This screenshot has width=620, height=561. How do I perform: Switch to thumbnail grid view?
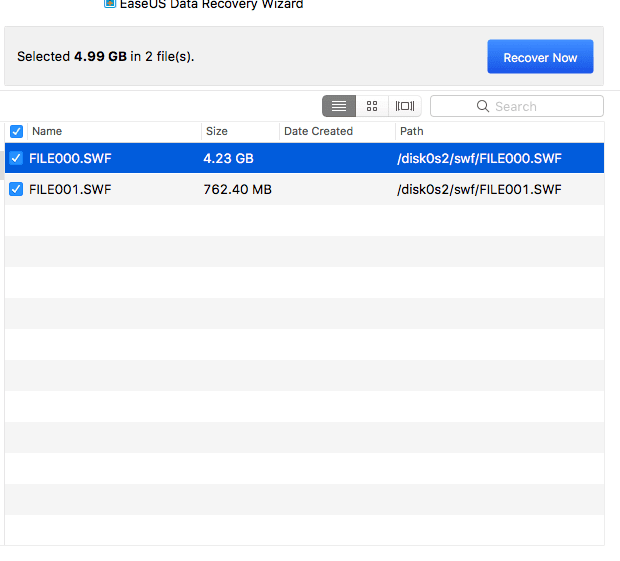click(372, 106)
